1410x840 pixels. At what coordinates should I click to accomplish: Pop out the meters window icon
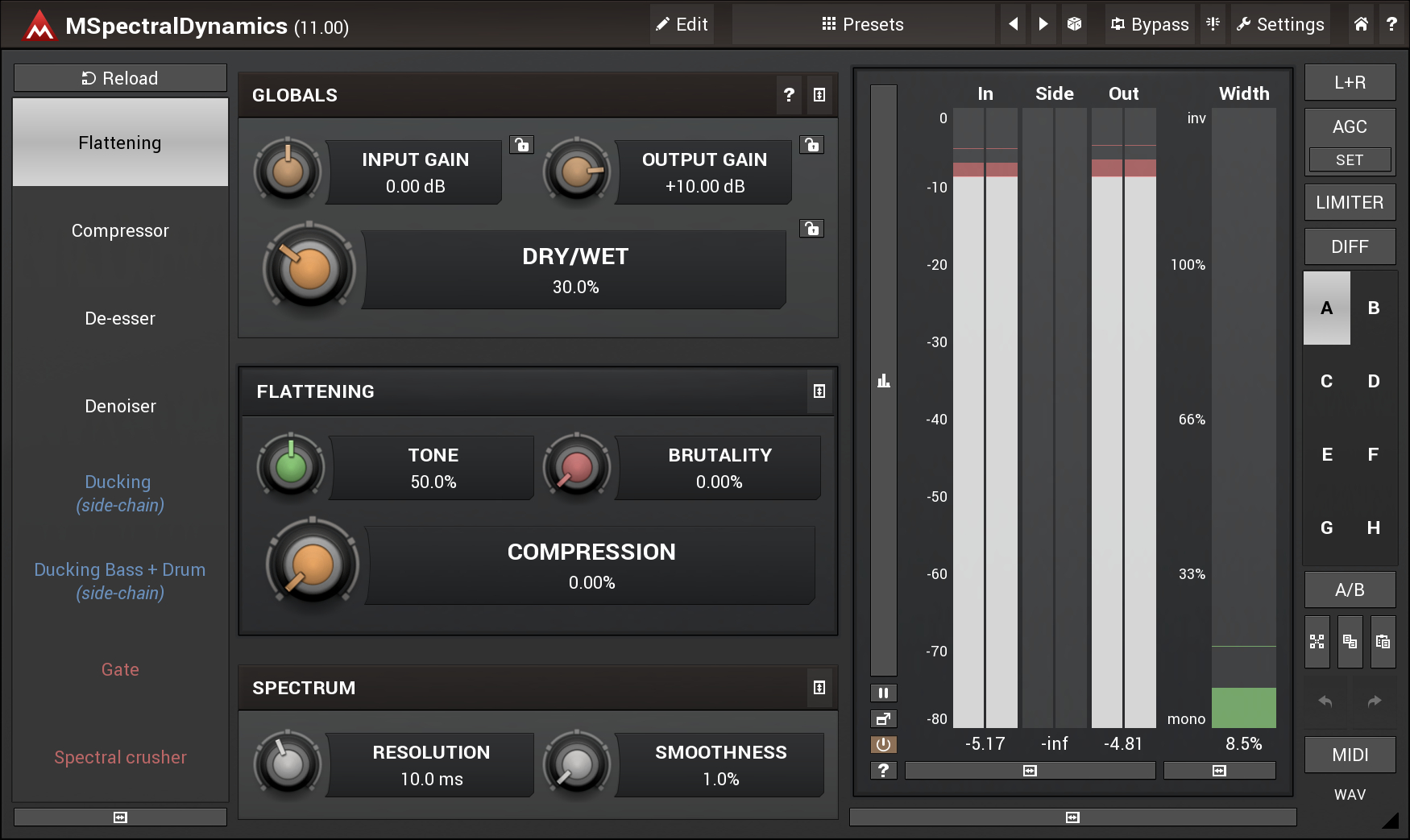click(x=884, y=718)
